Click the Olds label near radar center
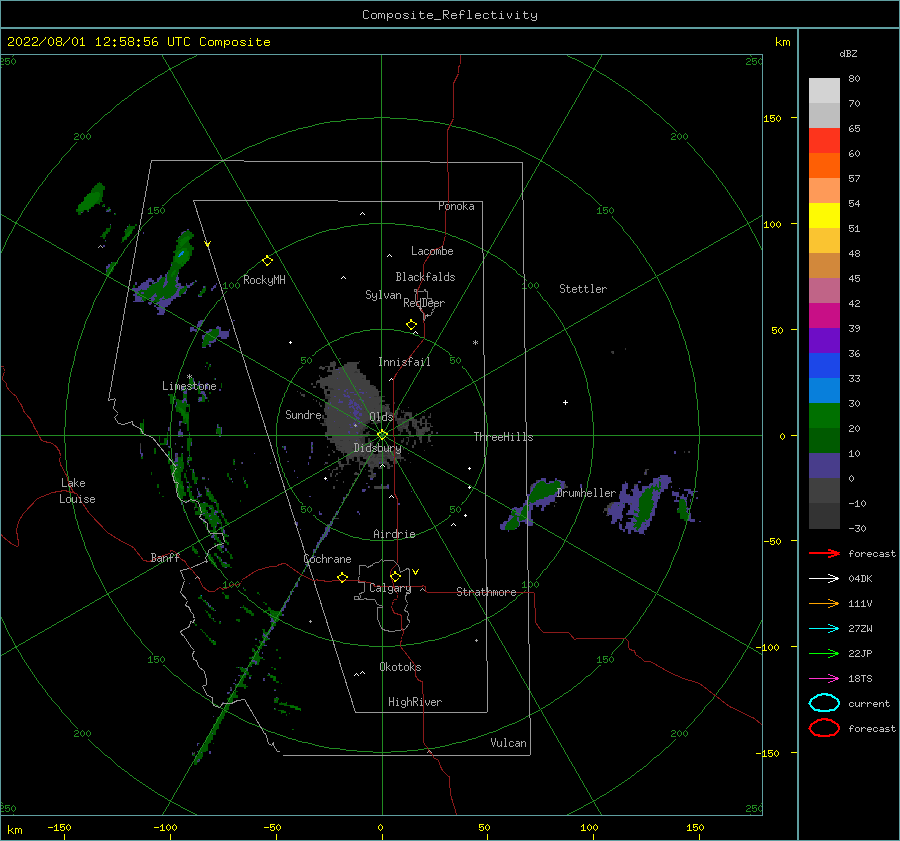900x841 pixels. point(381,416)
